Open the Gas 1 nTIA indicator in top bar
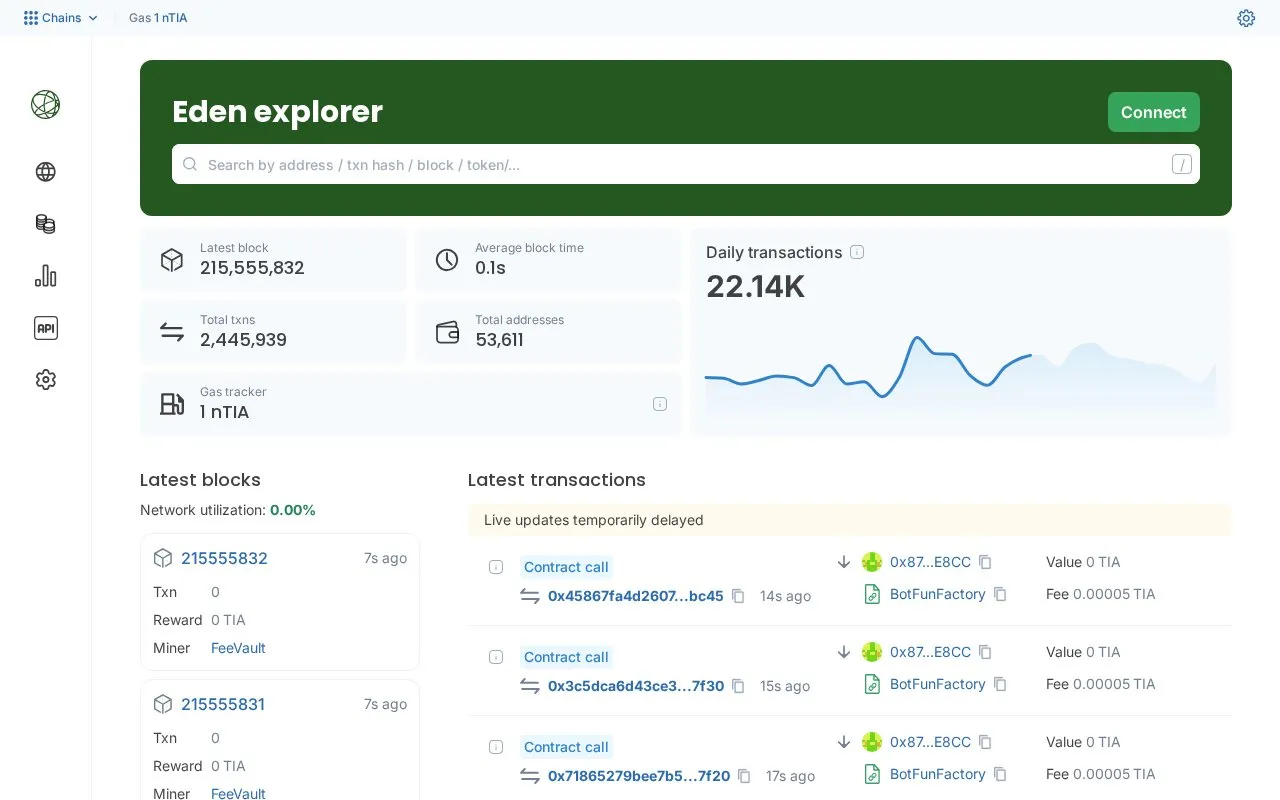1280x800 pixels. click(158, 18)
